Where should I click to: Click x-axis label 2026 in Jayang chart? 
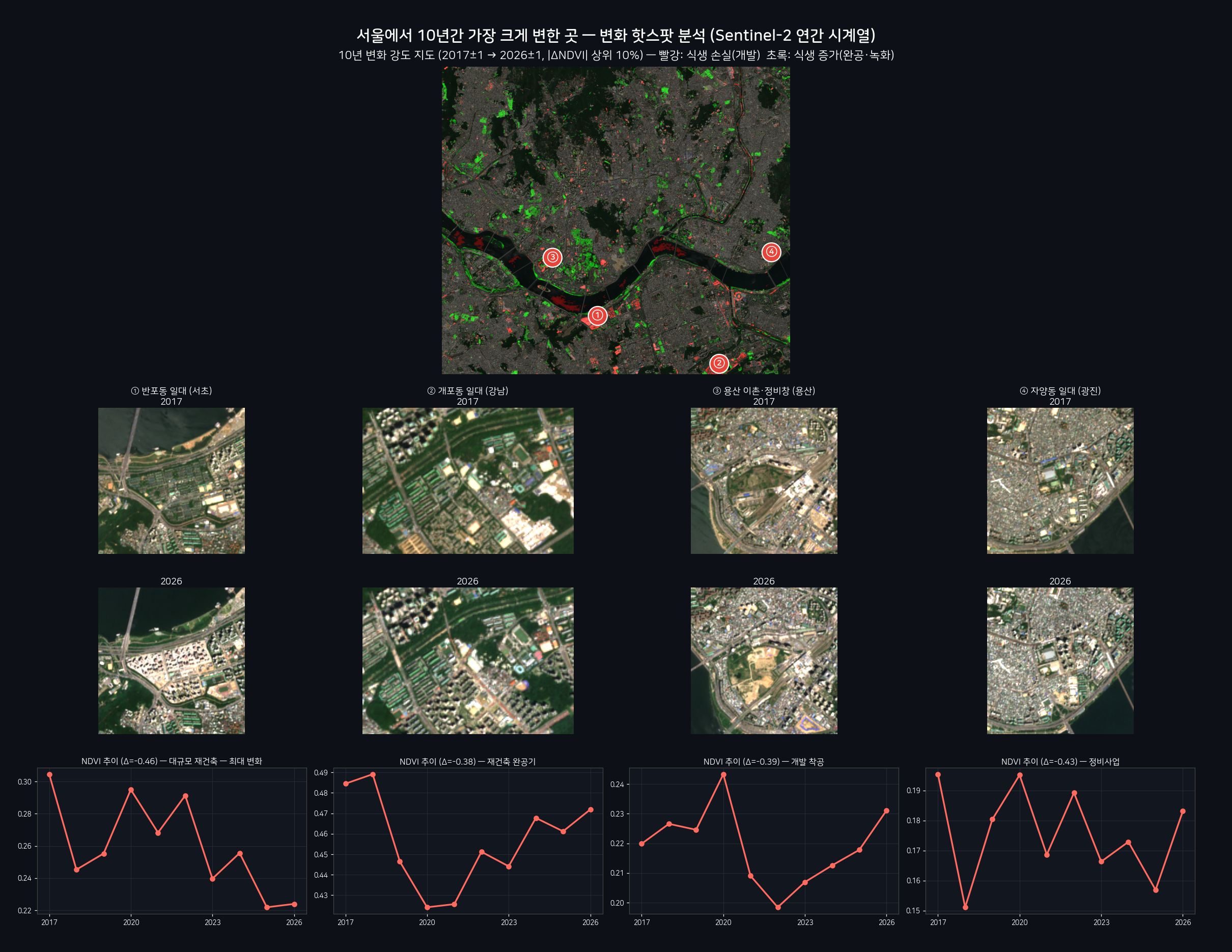coord(1183,922)
